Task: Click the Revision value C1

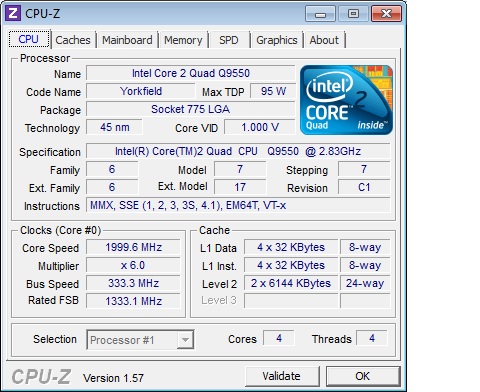Action: (364, 187)
